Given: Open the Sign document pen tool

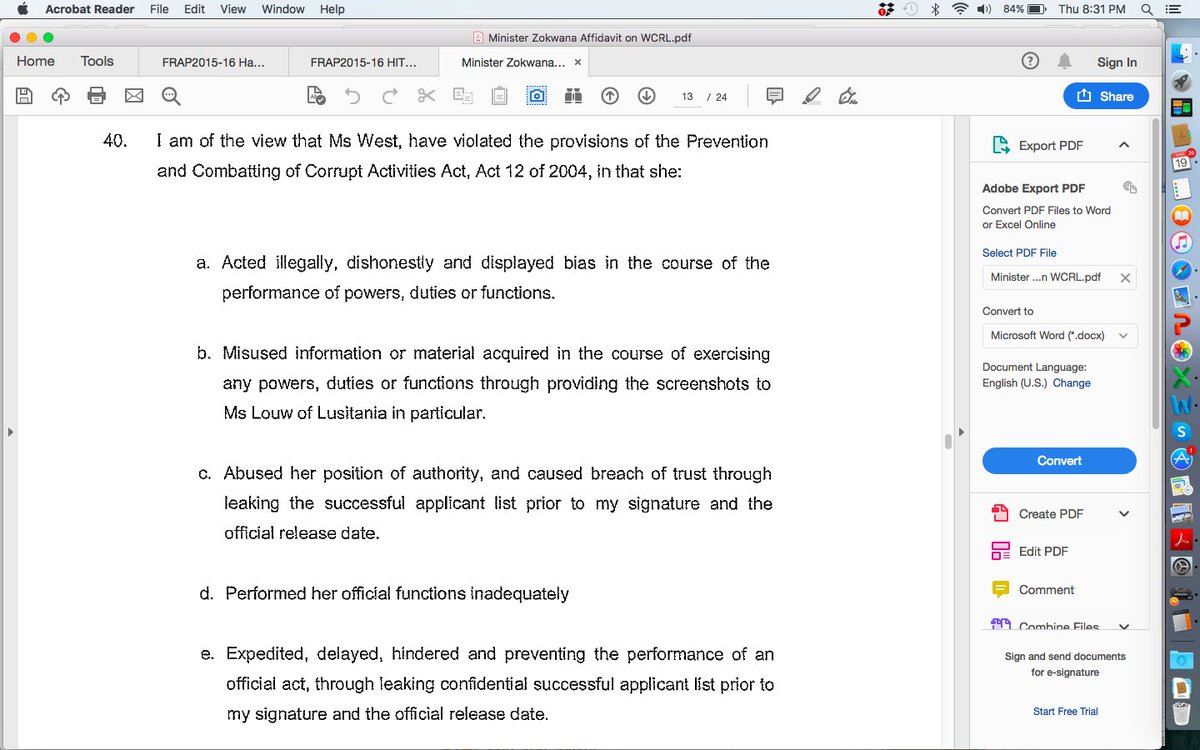Looking at the screenshot, I should tap(848, 96).
